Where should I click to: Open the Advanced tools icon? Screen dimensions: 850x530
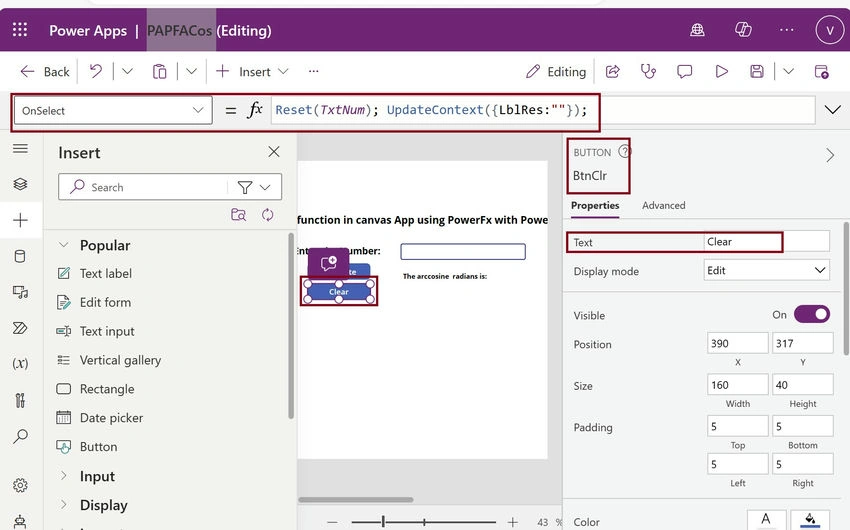20,400
